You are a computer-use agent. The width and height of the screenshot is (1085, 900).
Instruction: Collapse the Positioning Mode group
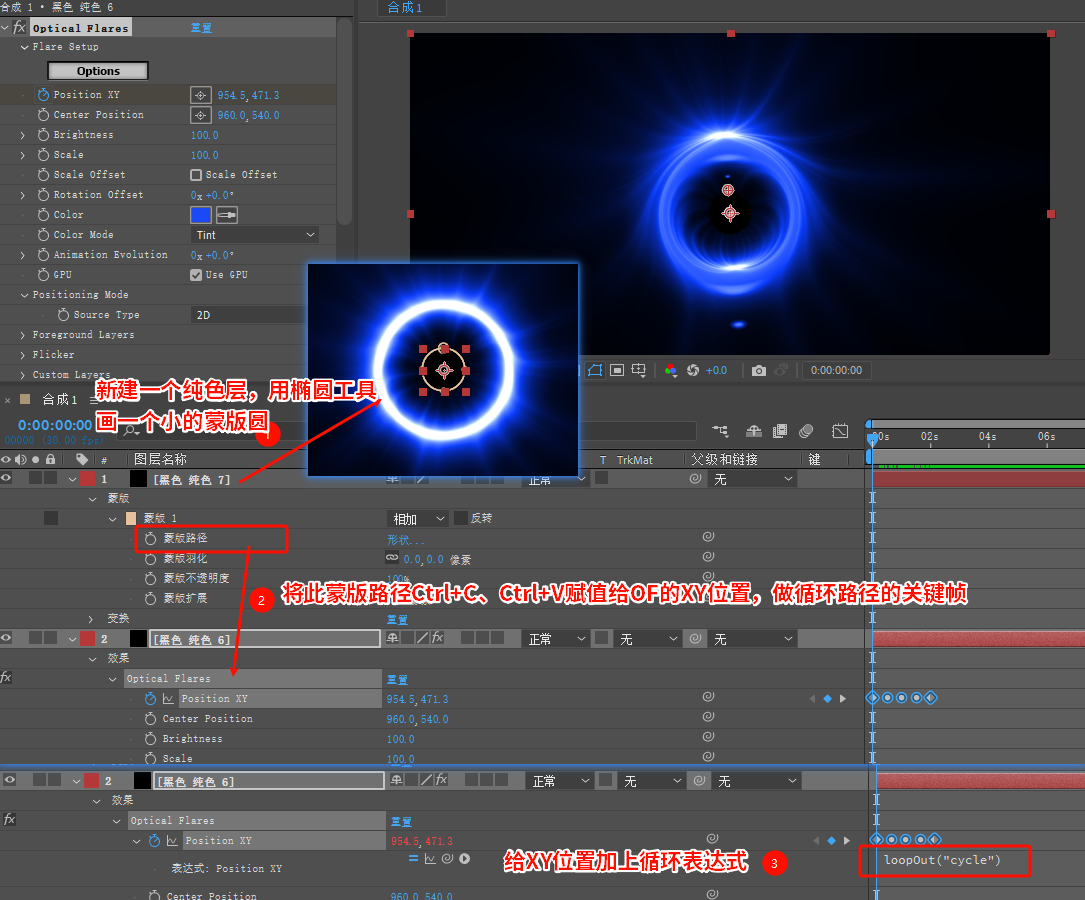coord(25,295)
